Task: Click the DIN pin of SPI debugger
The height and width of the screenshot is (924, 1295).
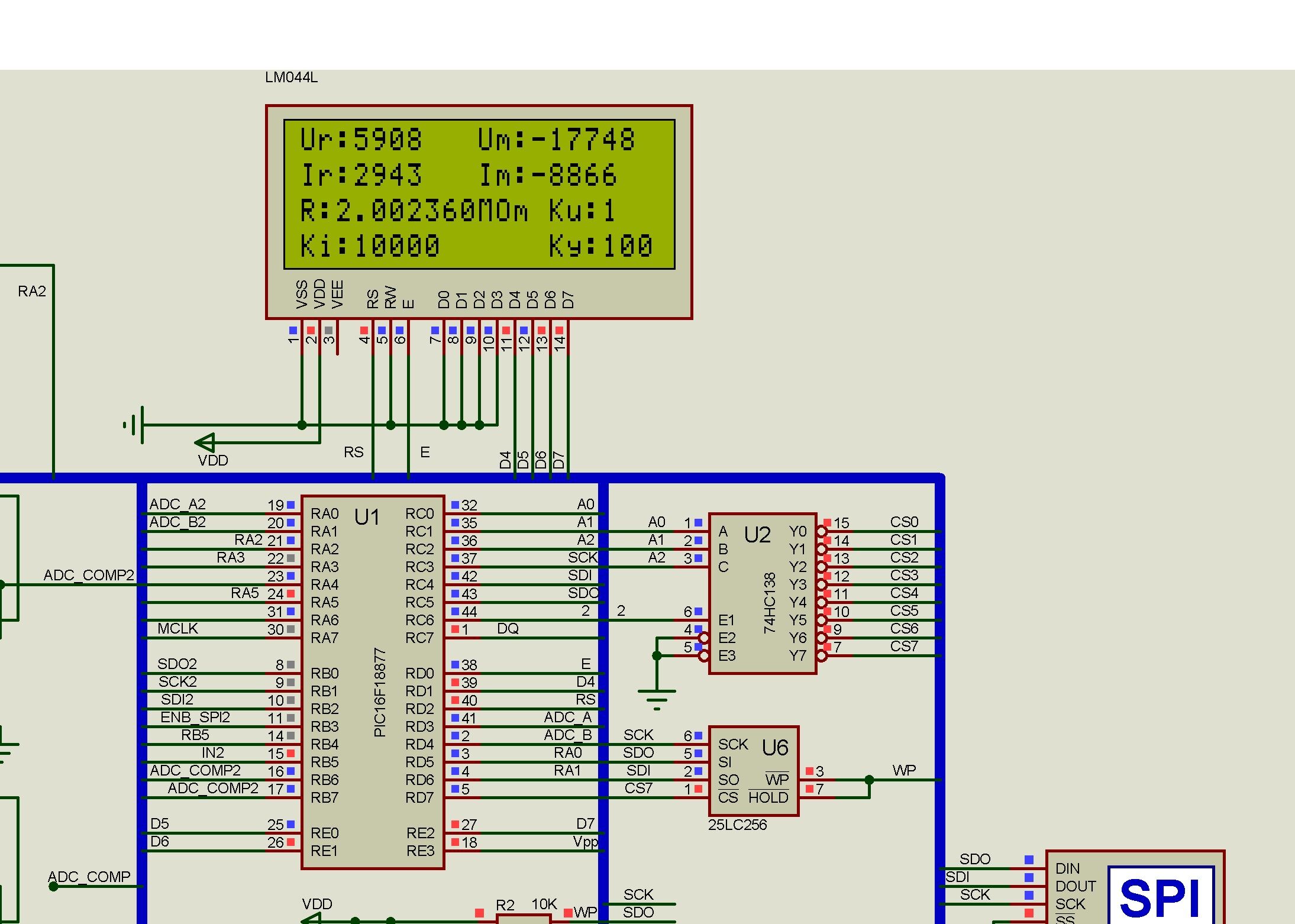Action: [1067, 868]
